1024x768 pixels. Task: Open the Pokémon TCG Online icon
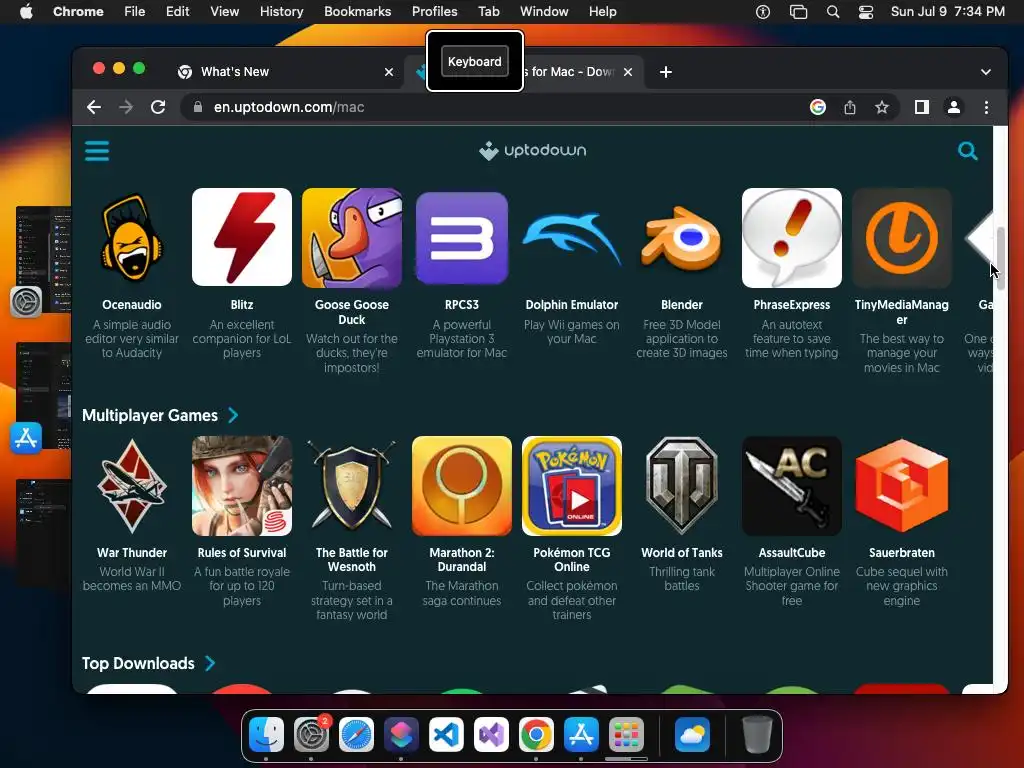point(571,486)
